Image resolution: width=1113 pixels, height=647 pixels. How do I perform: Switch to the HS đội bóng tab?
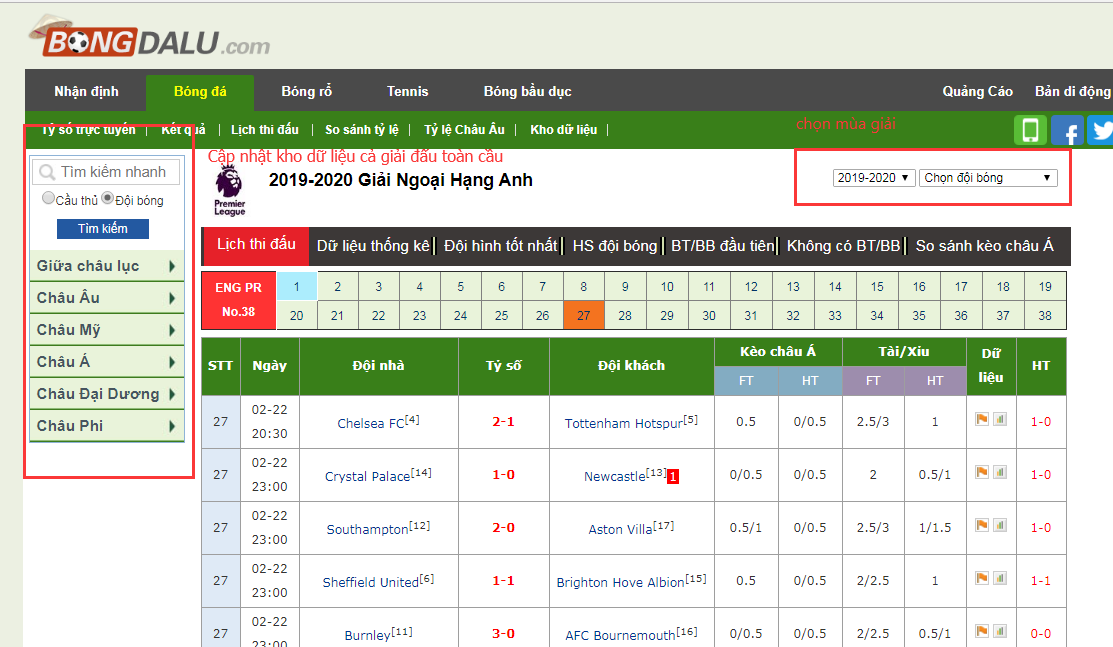(x=615, y=246)
